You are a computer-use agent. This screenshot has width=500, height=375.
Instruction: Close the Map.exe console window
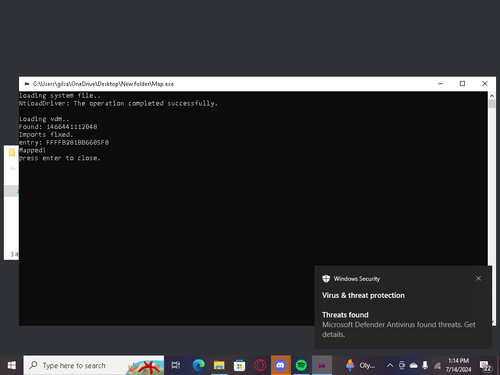(485, 84)
